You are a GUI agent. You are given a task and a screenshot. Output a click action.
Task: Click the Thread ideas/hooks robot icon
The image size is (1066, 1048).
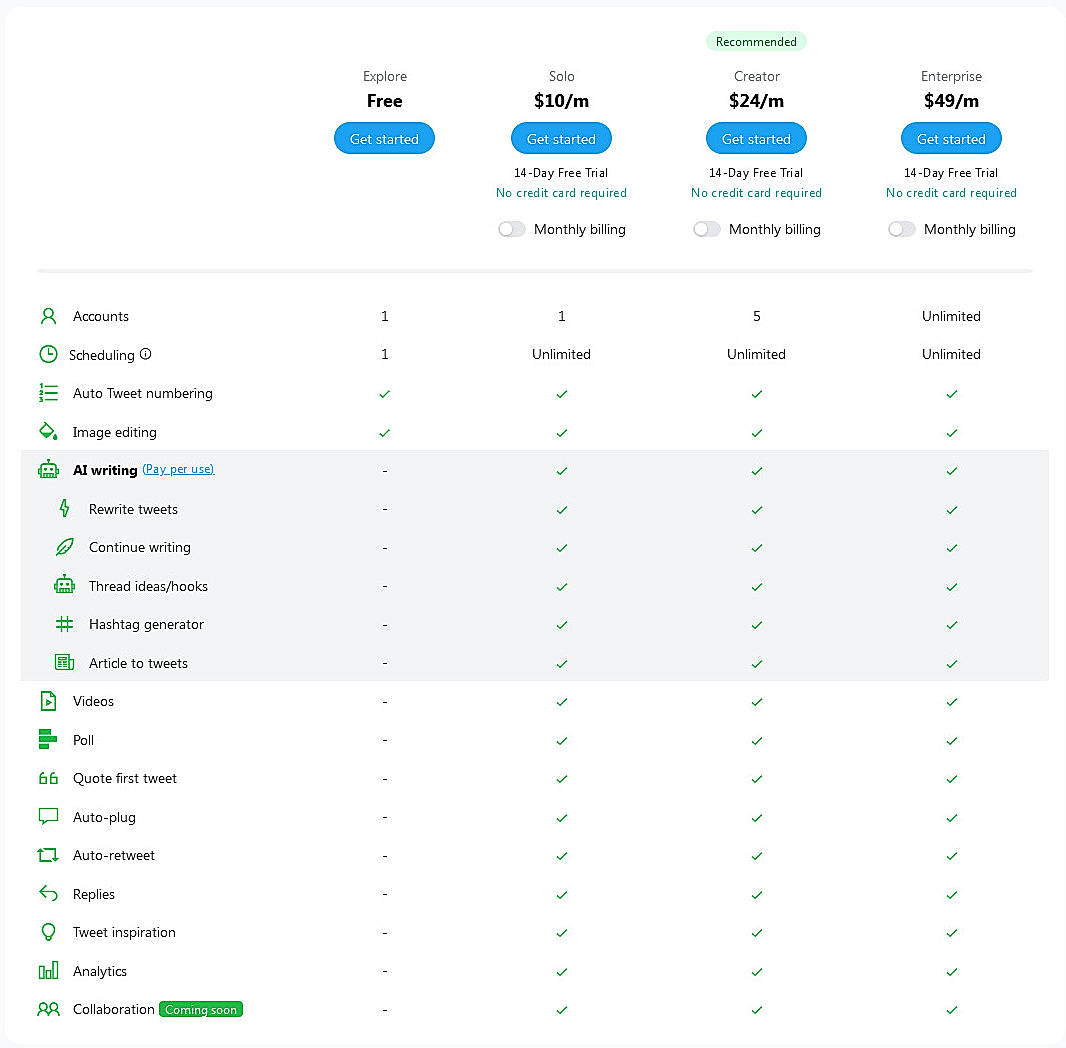pyautogui.click(x=65, y=585)
